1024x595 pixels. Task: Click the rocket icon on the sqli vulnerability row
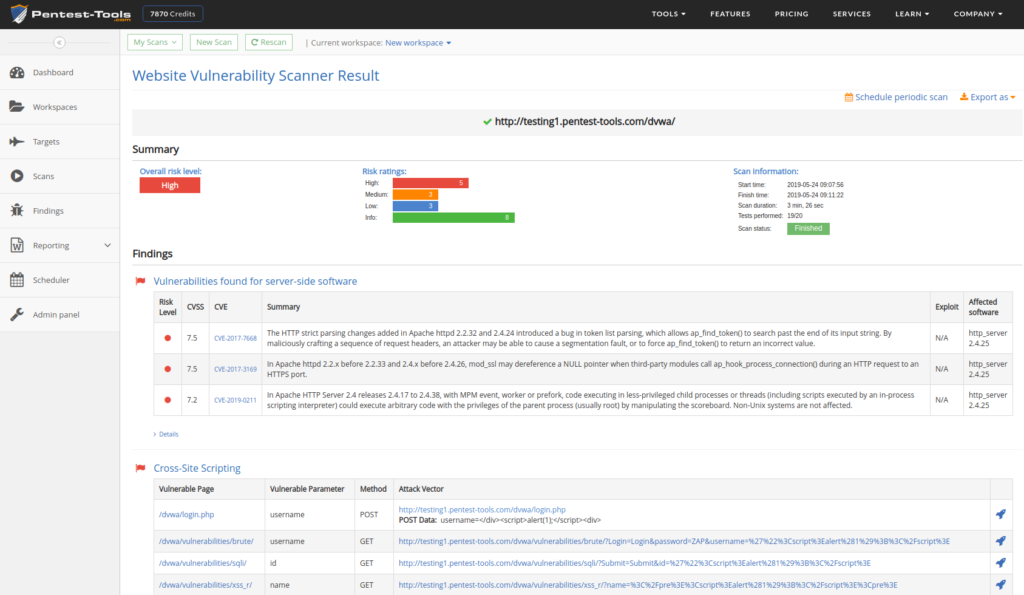pyautogui.click(x=1003, y=562)
